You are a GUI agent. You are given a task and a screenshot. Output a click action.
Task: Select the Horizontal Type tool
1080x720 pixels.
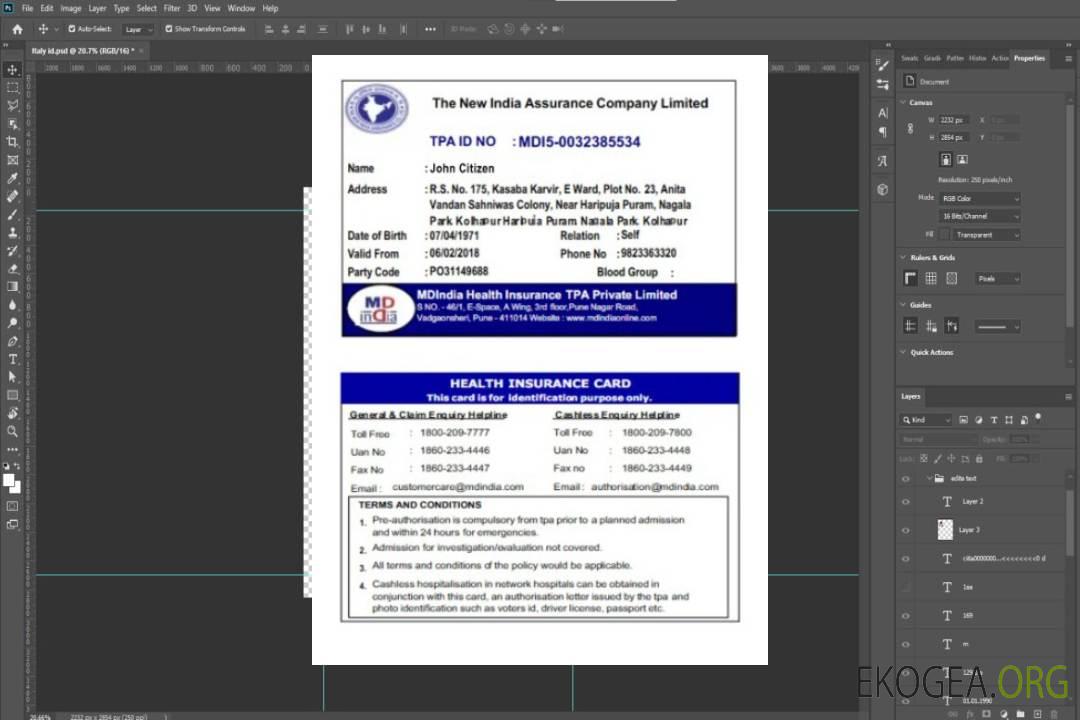click(x=12, y=359)
